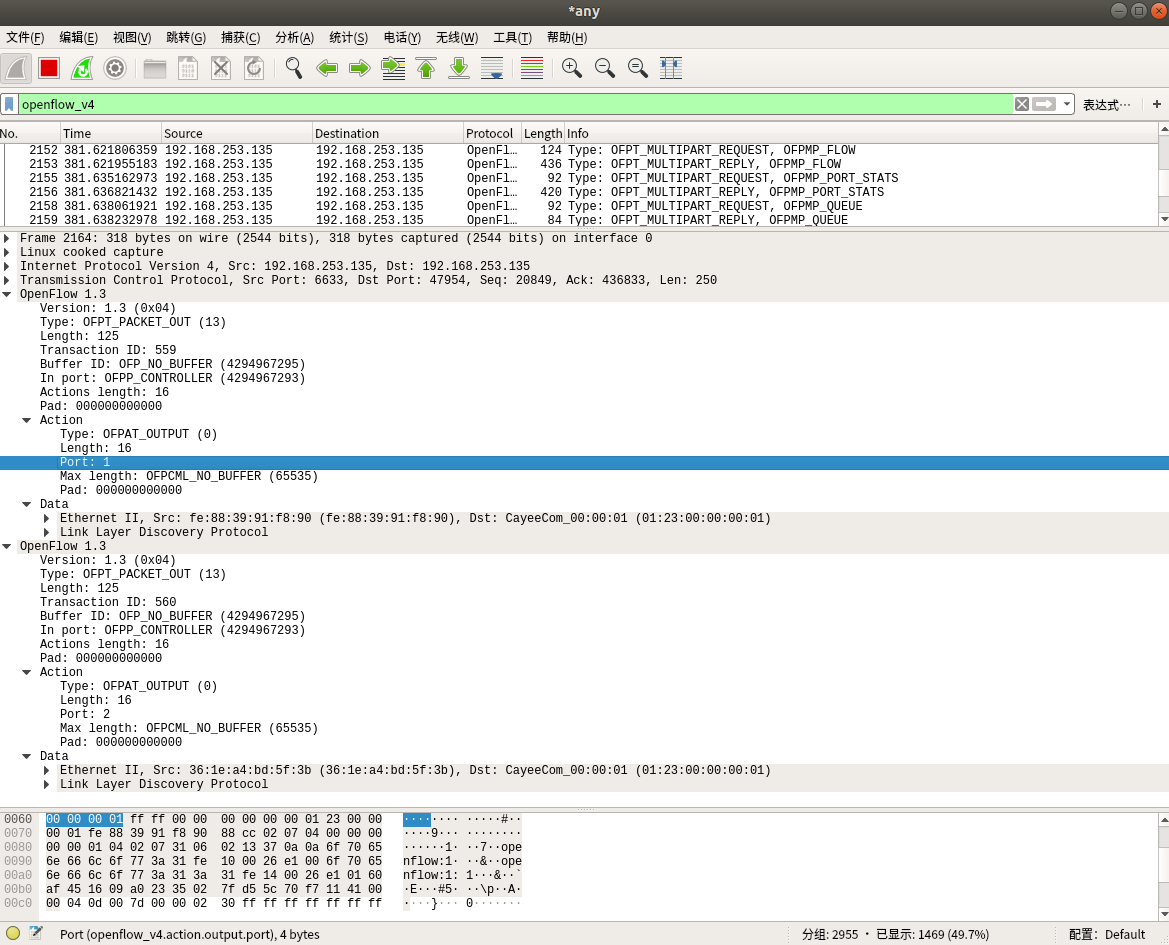Collapse the Action node with Port: 1
1169x945 pixels.
click(27, 420)
